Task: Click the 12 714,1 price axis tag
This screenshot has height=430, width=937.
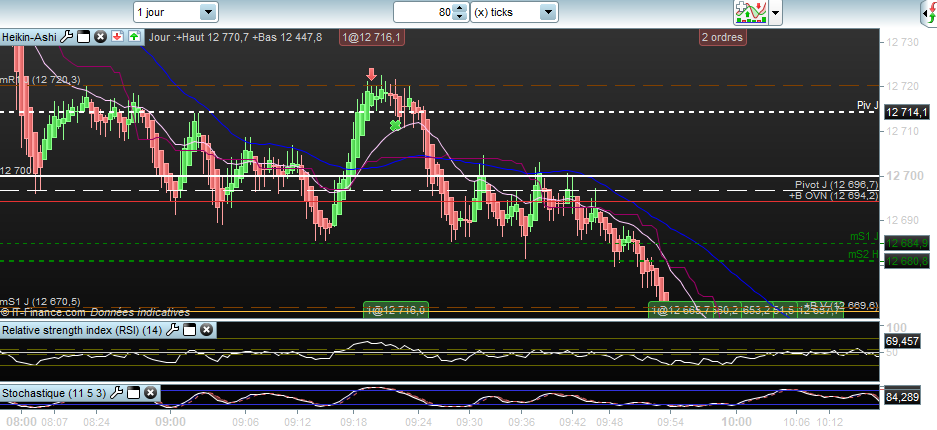Action: pos(907,112)
